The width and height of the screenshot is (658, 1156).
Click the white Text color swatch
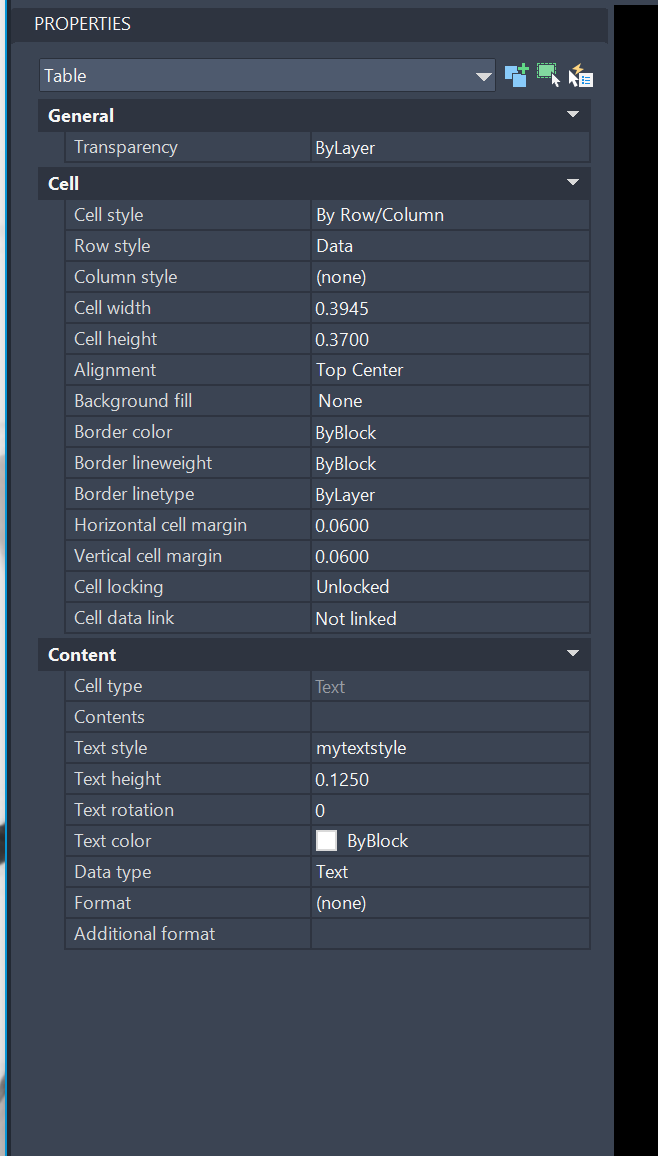click(326, 841)
